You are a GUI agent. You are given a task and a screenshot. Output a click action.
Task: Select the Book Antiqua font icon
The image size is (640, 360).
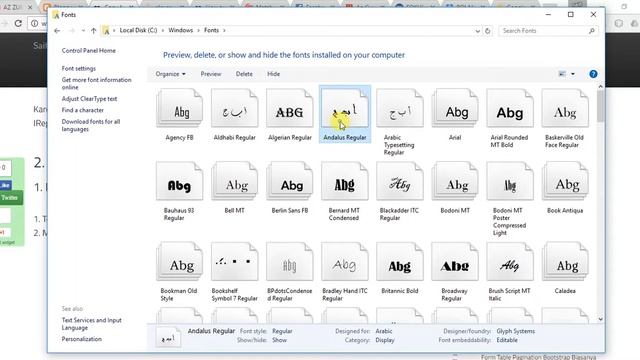pos(565,181)
